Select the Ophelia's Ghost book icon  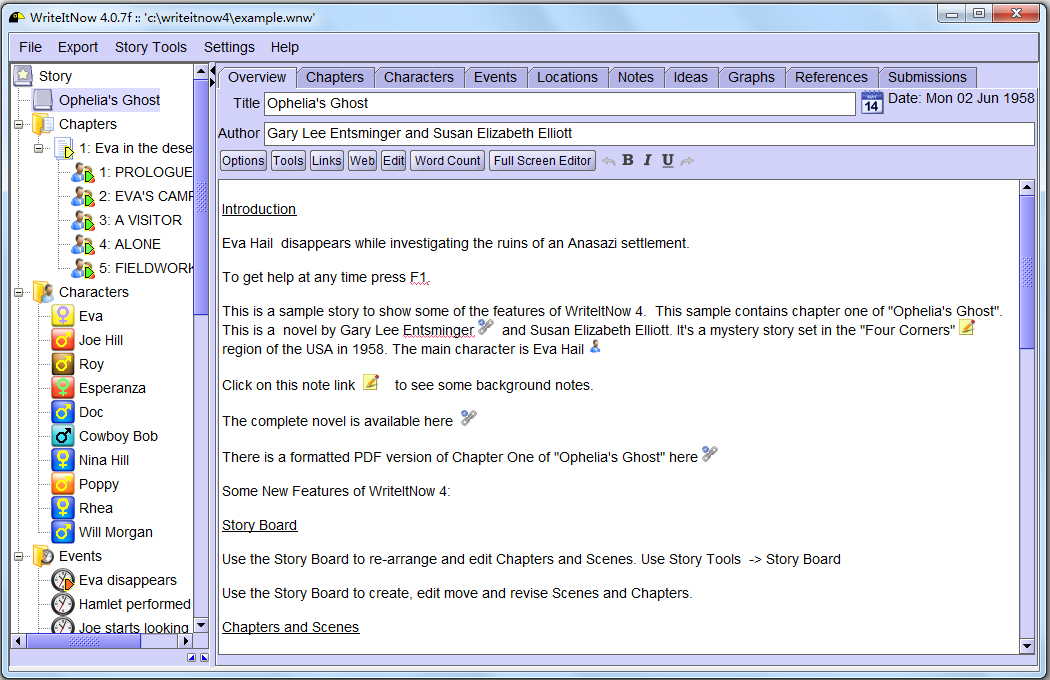coord(44,100)
